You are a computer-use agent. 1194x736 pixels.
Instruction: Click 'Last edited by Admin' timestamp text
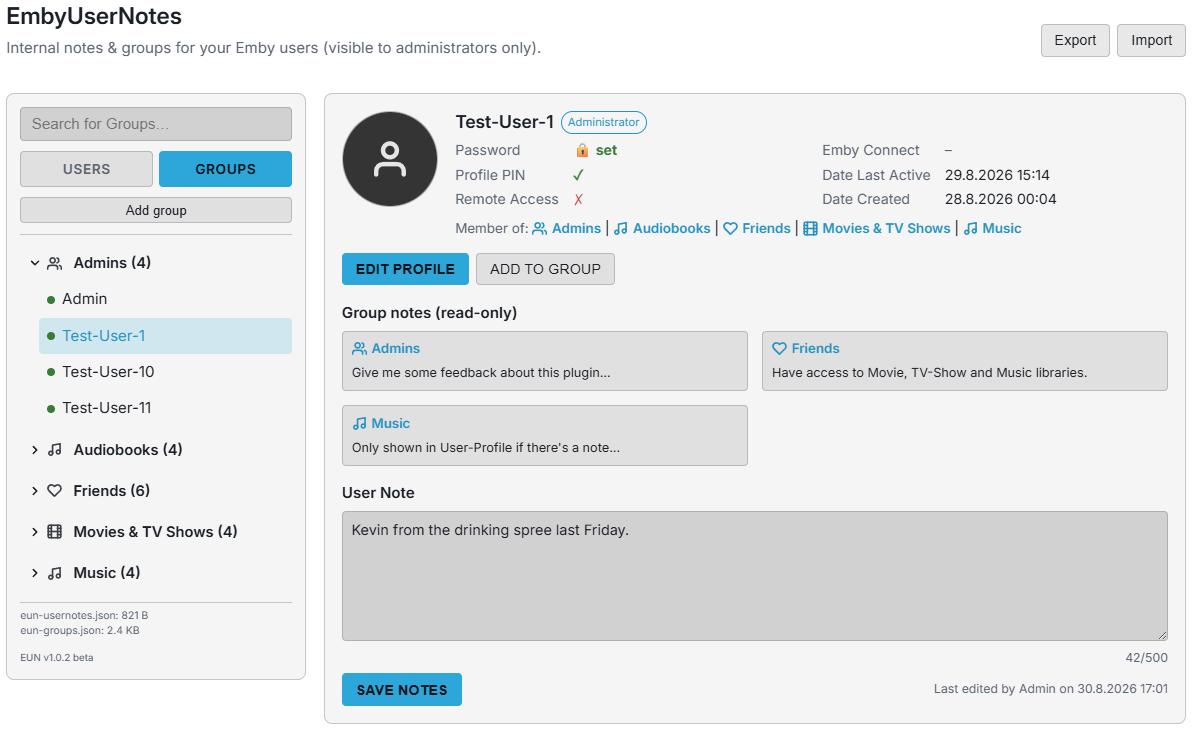[x=1051, y=689]
